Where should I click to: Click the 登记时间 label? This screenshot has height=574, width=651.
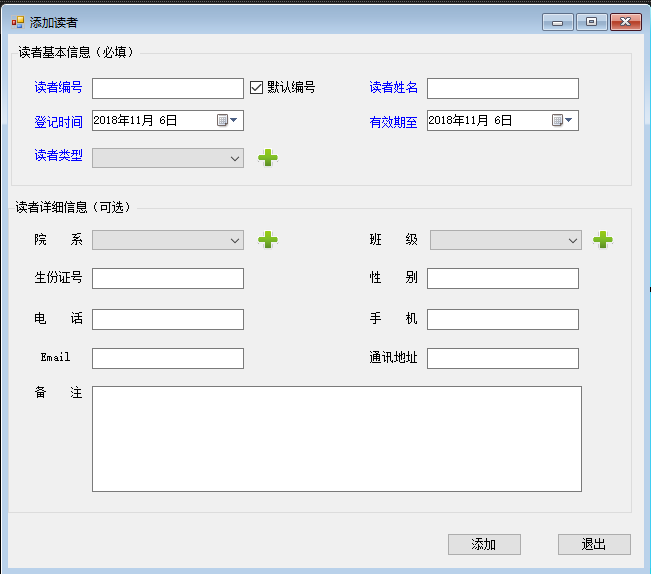tap(58, 122)
